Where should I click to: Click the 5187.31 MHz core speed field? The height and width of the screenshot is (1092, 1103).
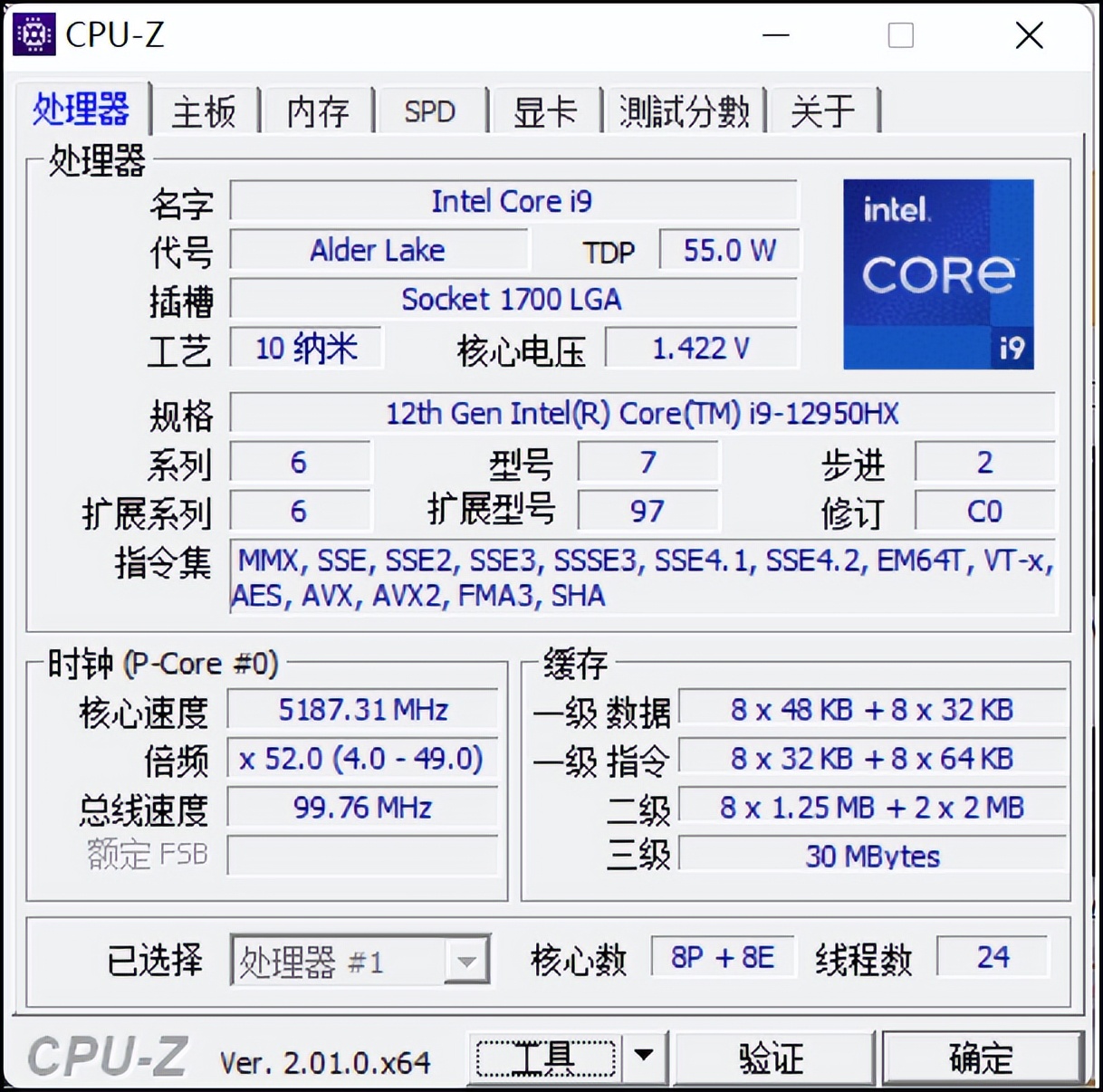pyautogui.click(x=362, y=710)
